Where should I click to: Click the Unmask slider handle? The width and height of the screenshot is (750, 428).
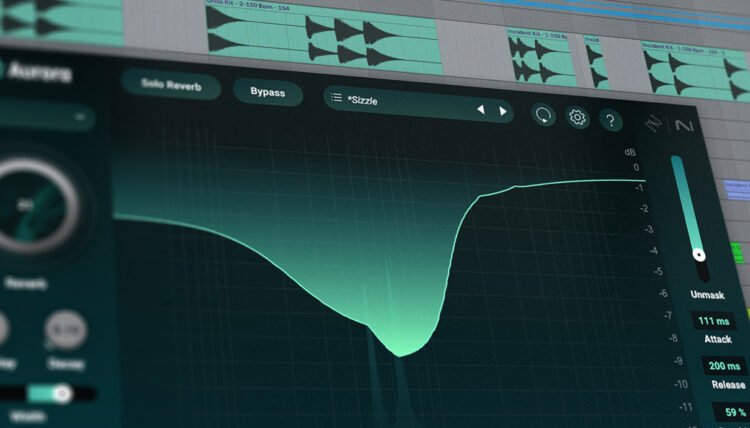pos(699,256)
